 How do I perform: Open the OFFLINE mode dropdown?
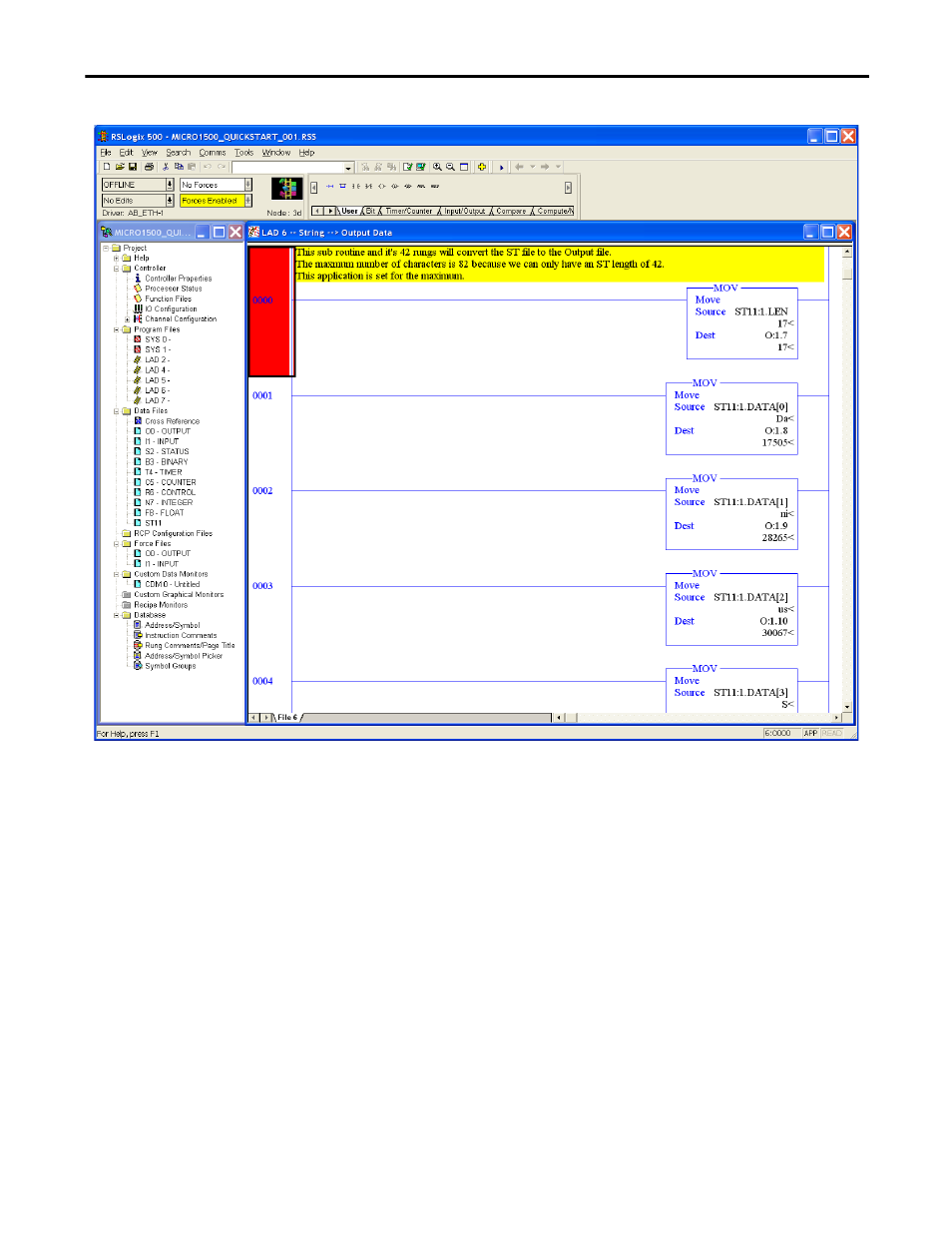tap(170, 185)
